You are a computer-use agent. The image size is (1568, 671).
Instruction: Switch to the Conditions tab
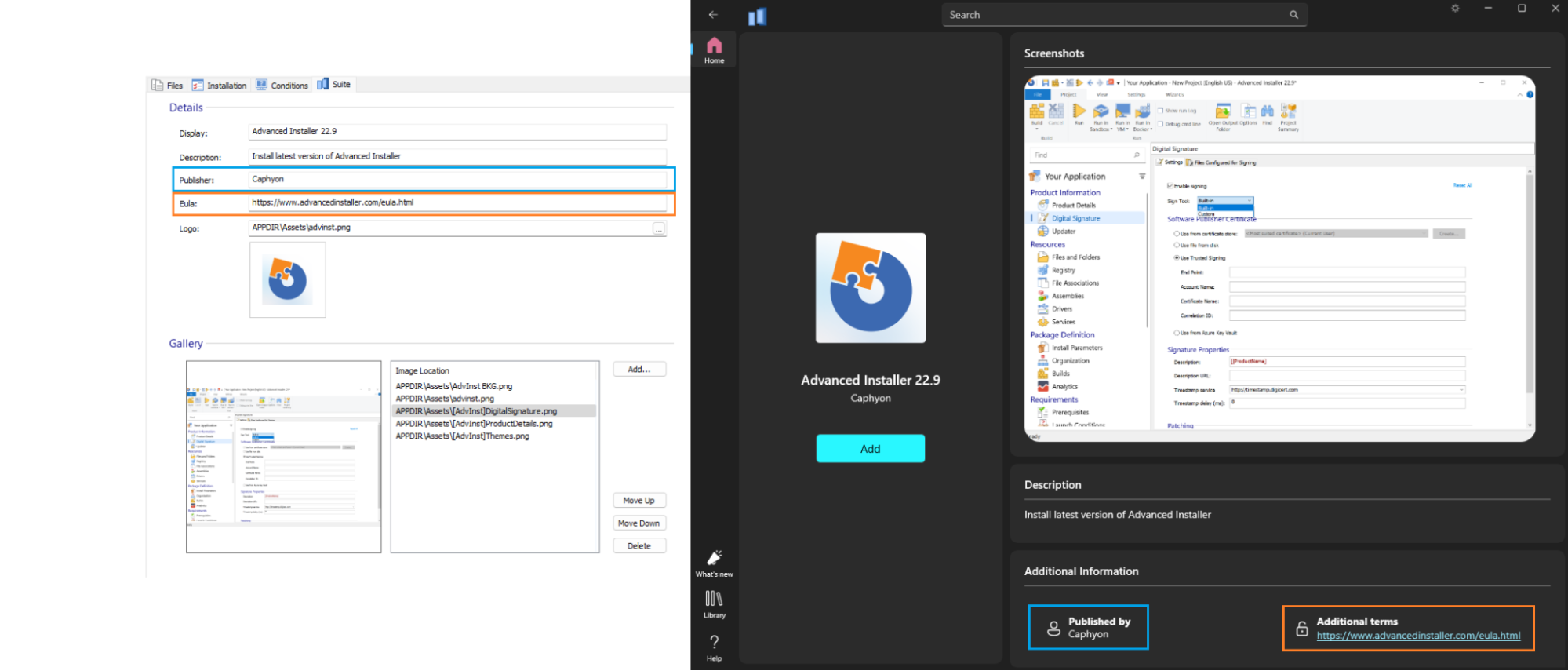(282, 86)
